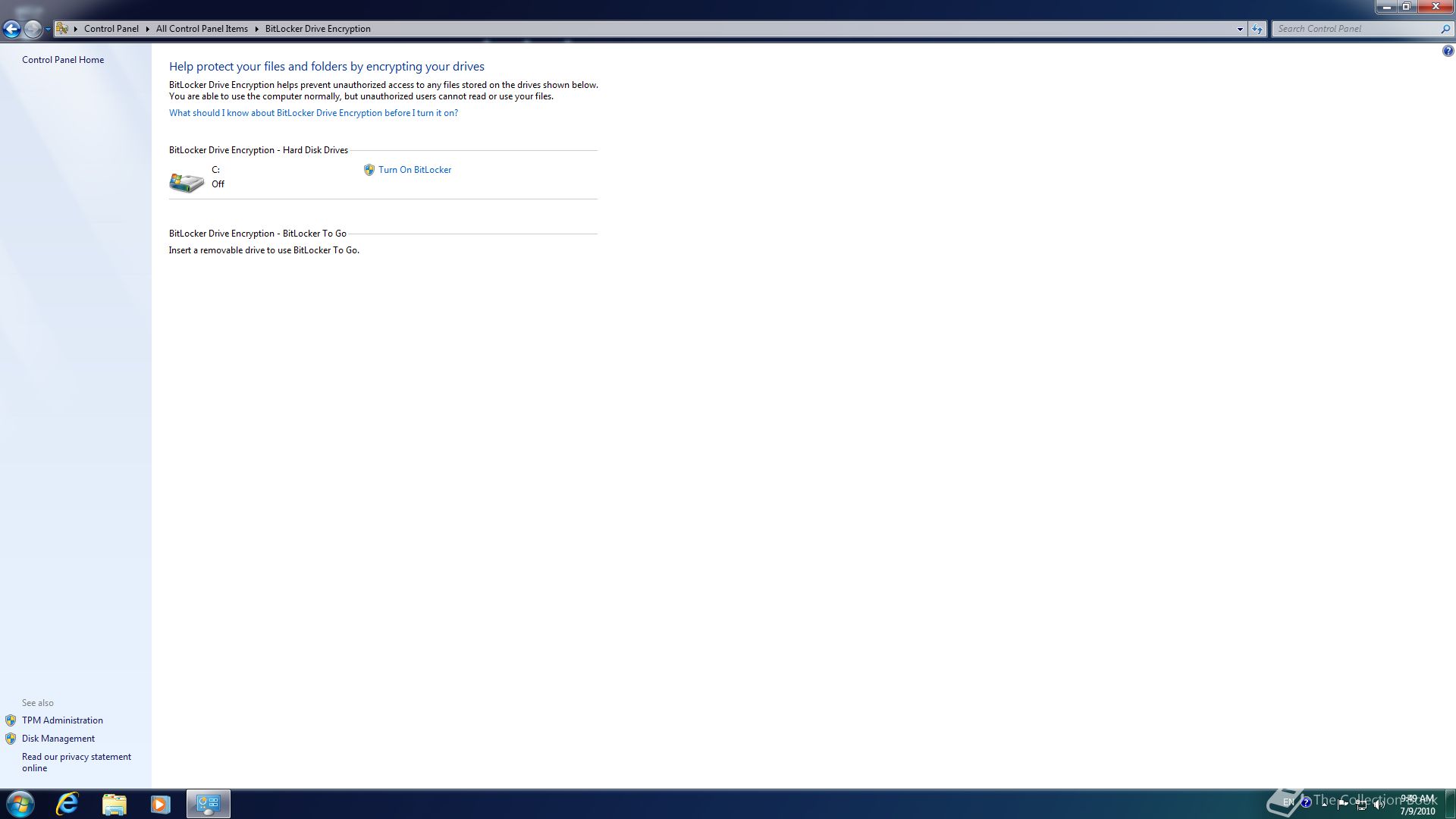This screenshot has width=1456, height=819.
Task: Click 'BitLocker Drive Encryption - Hard Disk Drives' header
Action: [x=259, y=150]
